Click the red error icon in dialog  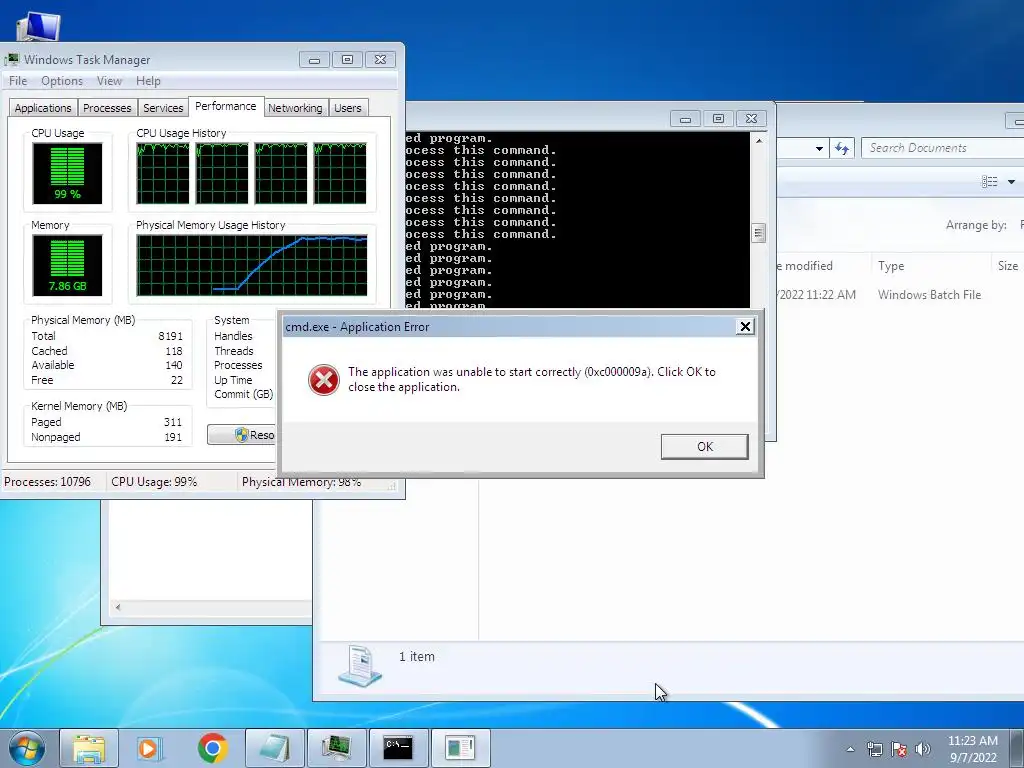pos(324,379)
